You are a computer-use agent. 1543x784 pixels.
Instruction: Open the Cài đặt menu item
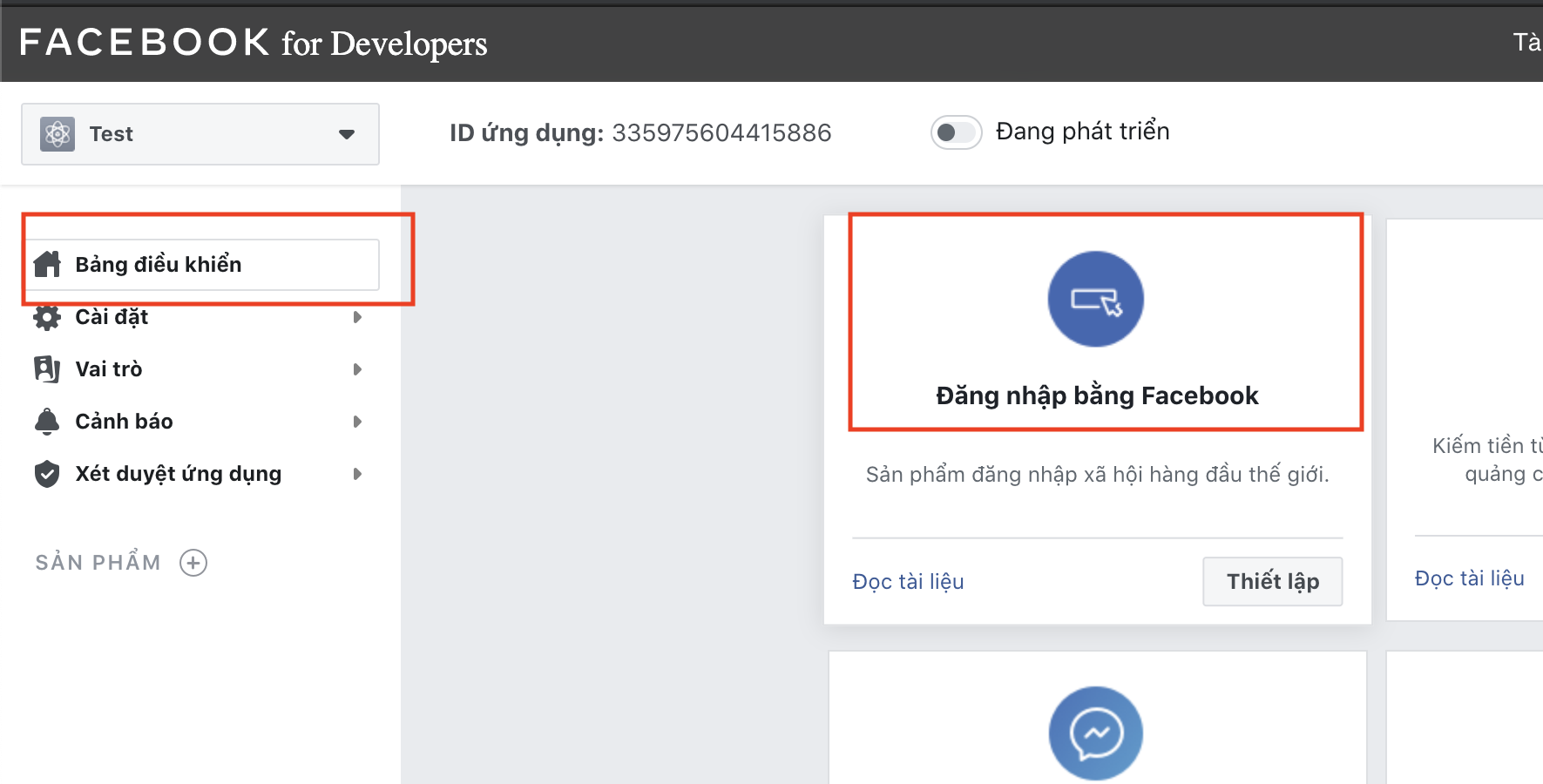tap(112, 317)
